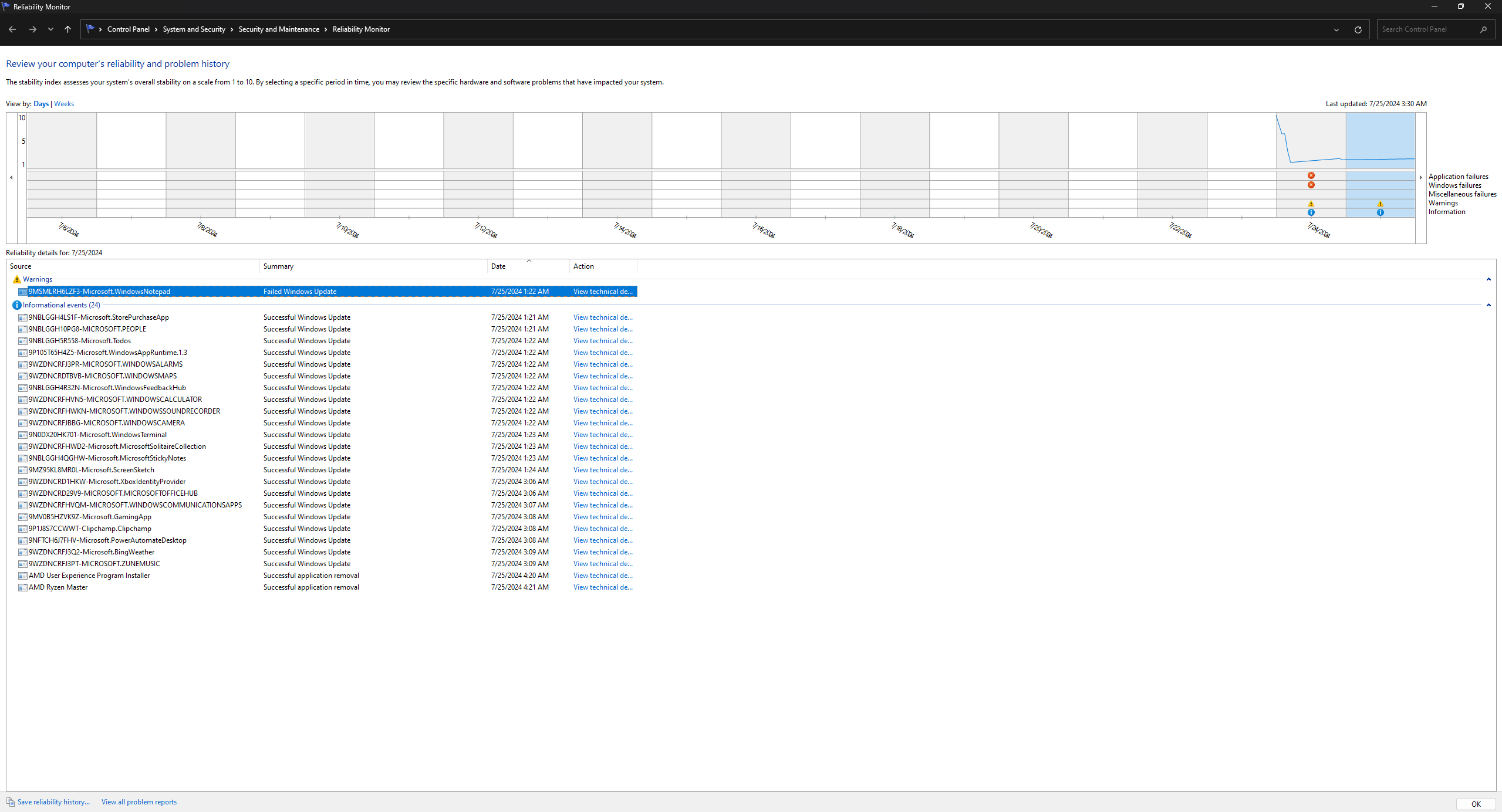View technical details for Microsoft.Todos update
This screenshot has height=812, width=1502.
pyautogui.click(x=603, y=341)
